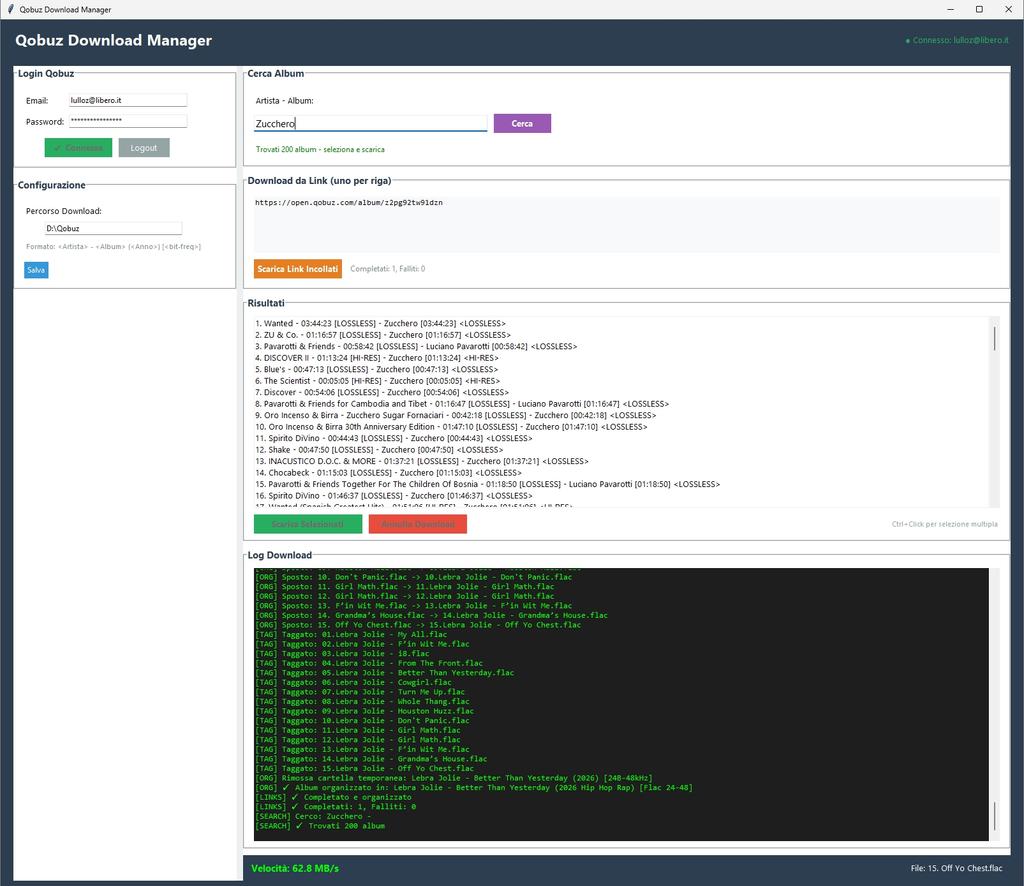Click the Qobuz Download Manager header title
The height and width of the screenshot is (886, 1024).
[x=114, y=40]
